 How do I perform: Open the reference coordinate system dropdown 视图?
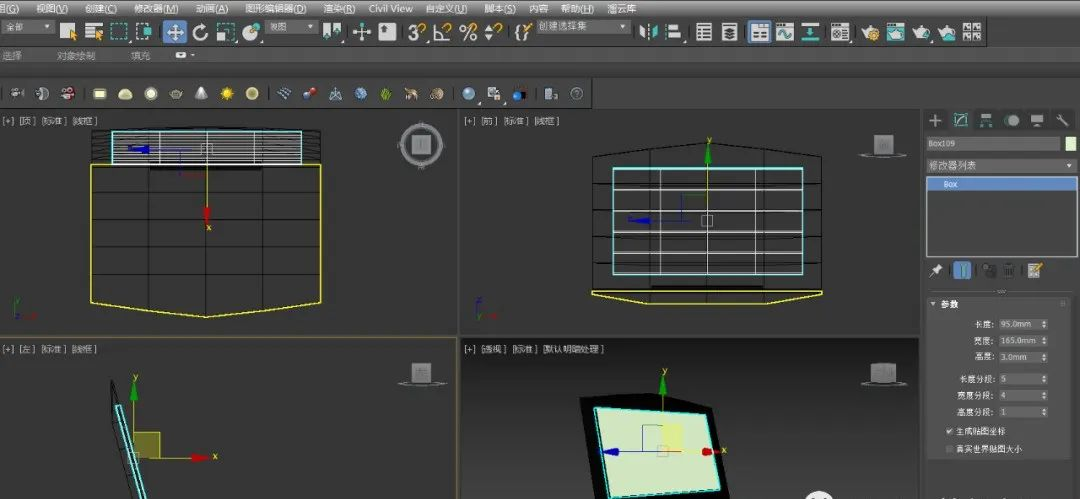point(292,27)
